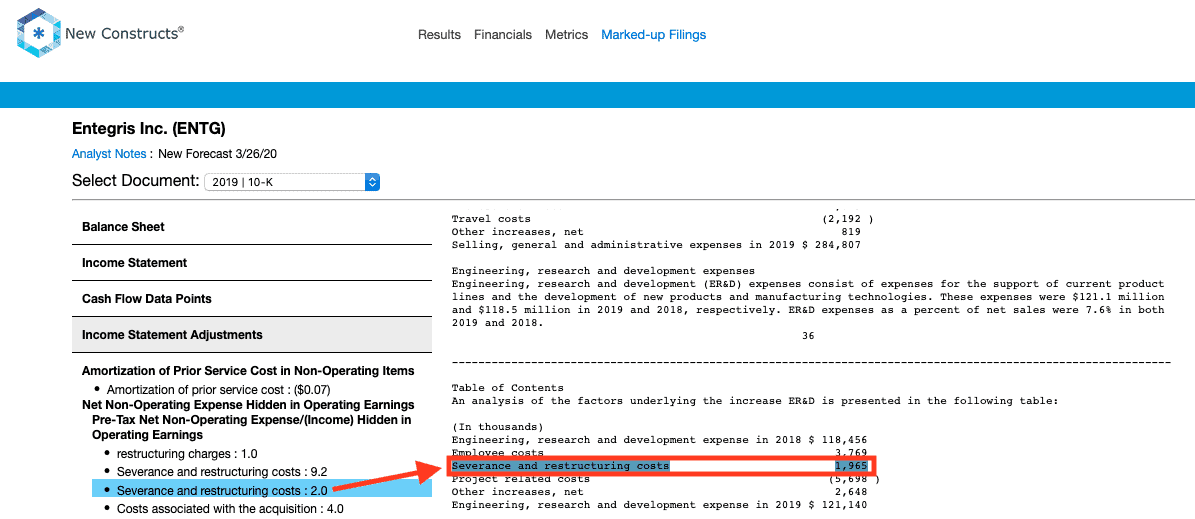The width and height of the screenshot is (1195, 519).
Task: Click the Other increases, net 819 line
Action: click(x=656, y=232)
